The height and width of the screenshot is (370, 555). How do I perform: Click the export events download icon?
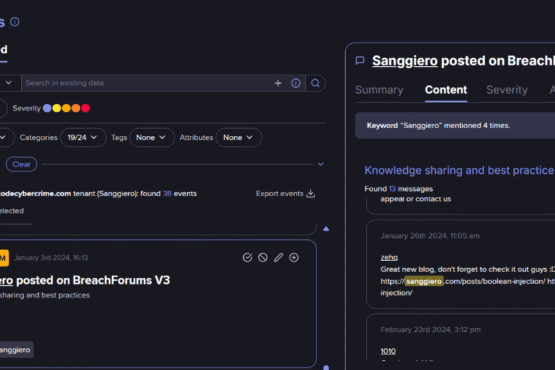tap(310, 194)
